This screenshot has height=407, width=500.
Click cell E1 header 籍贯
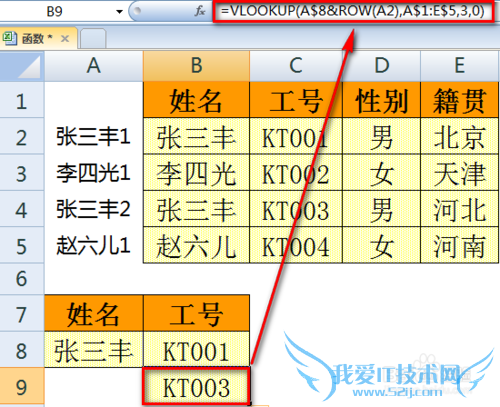click(x=460, y=100)
